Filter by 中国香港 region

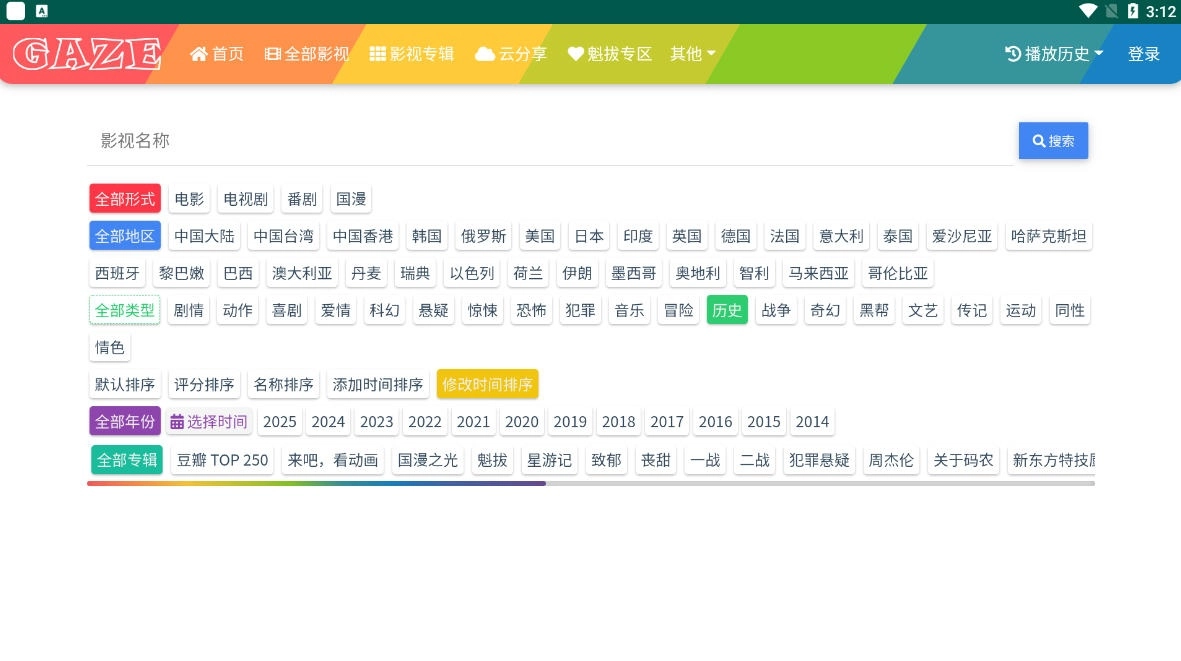coord(363,237)
